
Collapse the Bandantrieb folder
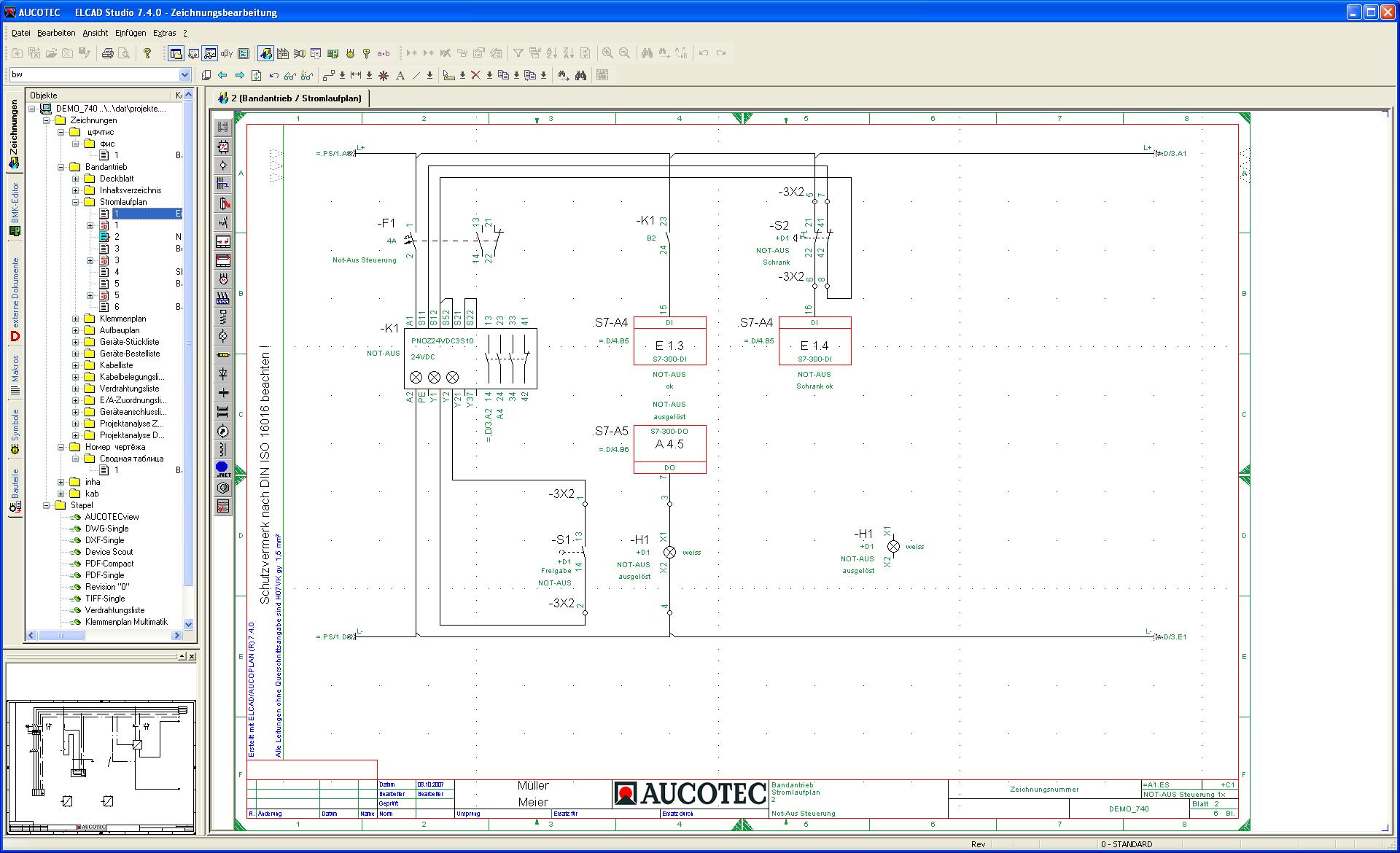(61, 167)
